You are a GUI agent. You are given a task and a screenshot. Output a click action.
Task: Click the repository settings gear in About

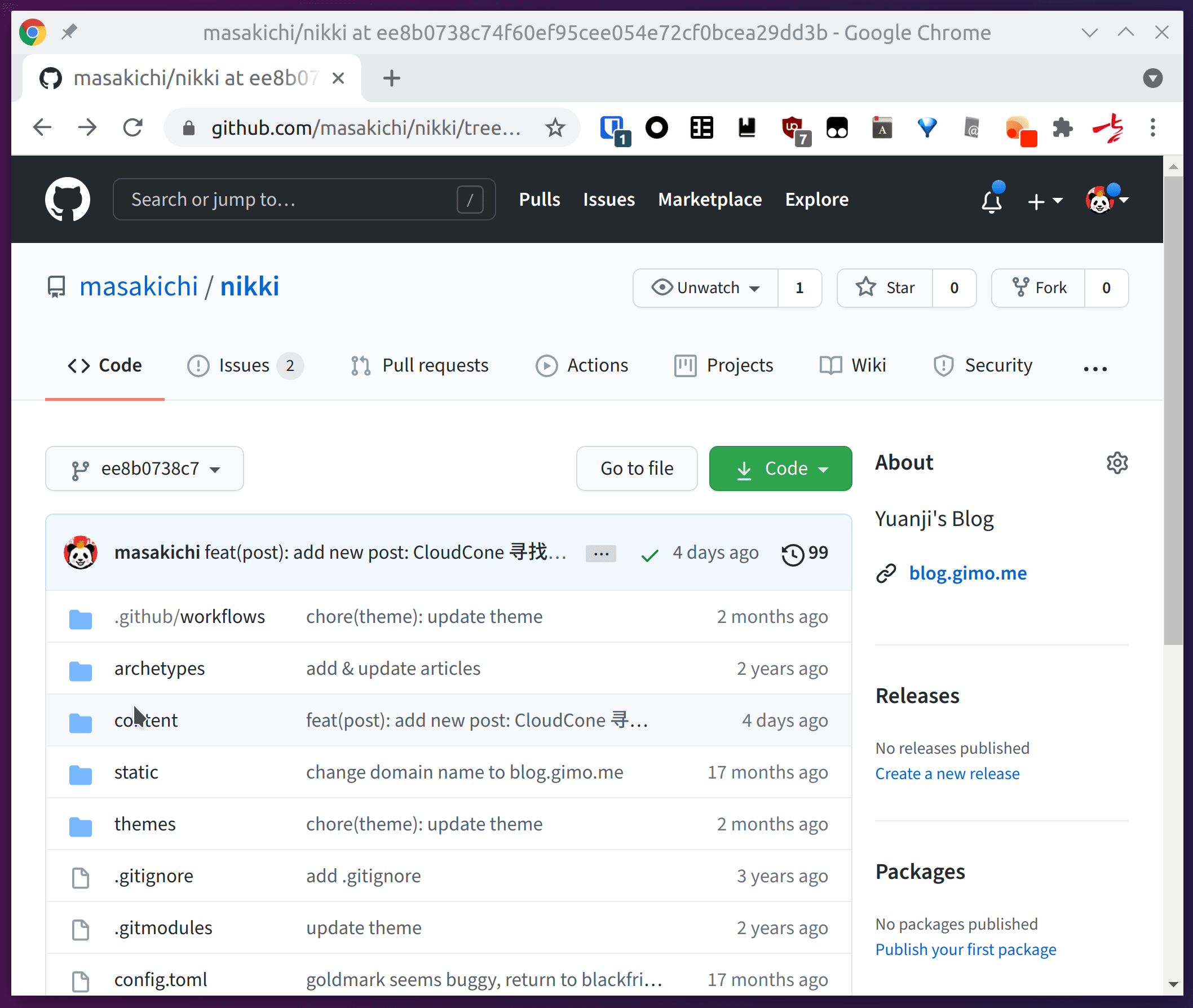1117,463
